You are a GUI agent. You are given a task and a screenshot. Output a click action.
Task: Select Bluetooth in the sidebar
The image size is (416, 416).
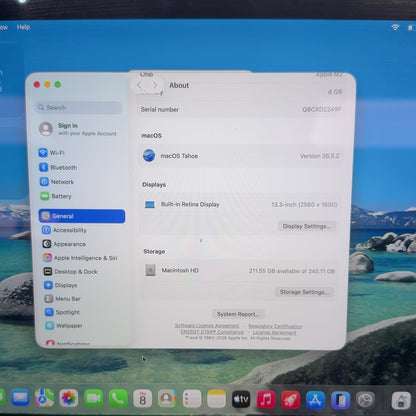click(58, 167)
